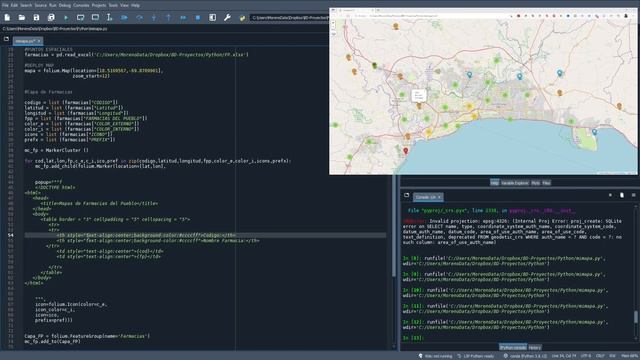Image resolution: width=640 pixels, height=360 pixels.
Task: Step over the current line (debug)
Action: click(139, 18)
